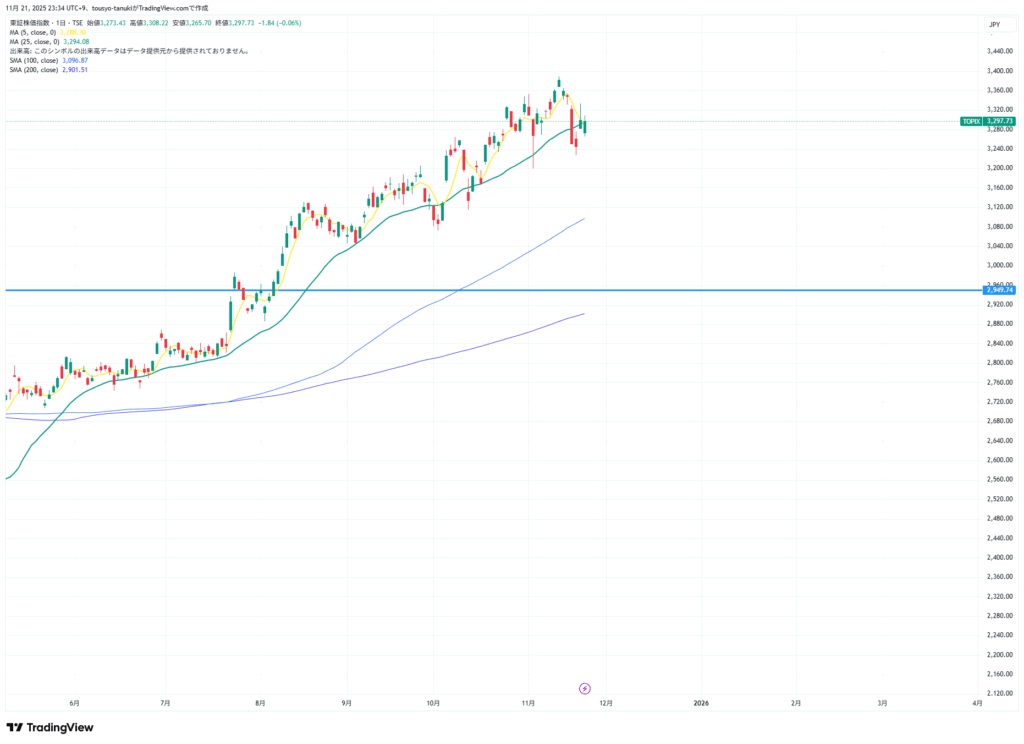This screenshot has height=744, width=1024.
Task: Select the MA (25, close, 0) indicator legend
Action: [x=34, y=41]
